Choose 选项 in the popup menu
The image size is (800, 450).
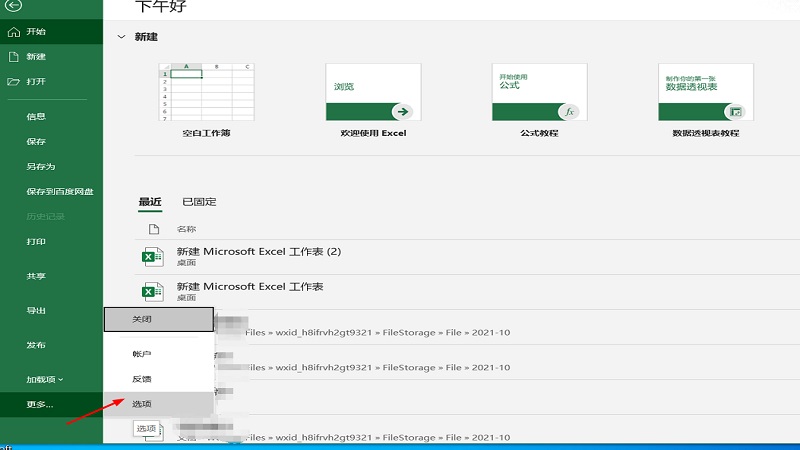(159, 404)
